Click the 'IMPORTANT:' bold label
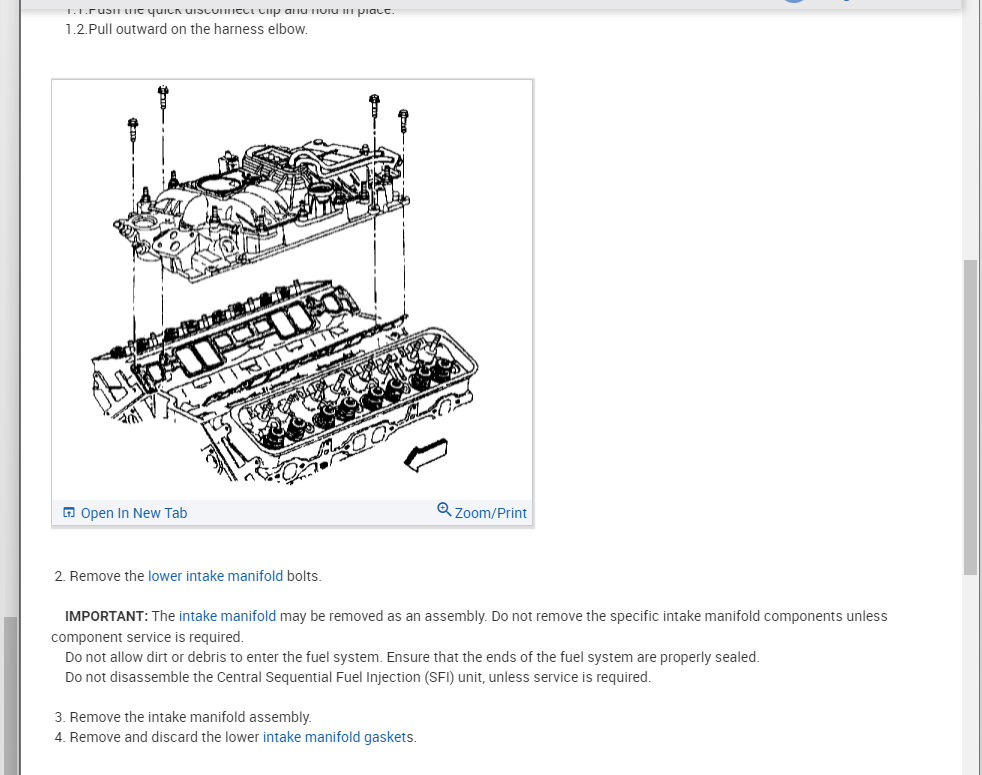Viewport: 982px width, 775px height. coord(106,616)
